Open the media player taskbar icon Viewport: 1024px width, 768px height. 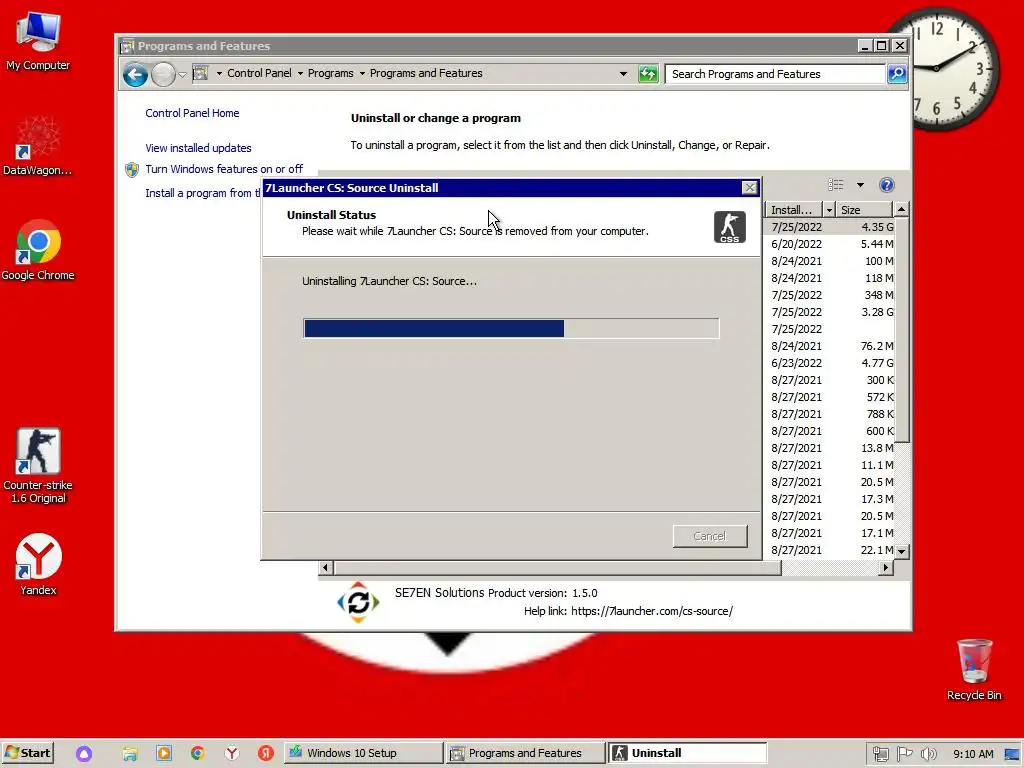tap(164, 753)
